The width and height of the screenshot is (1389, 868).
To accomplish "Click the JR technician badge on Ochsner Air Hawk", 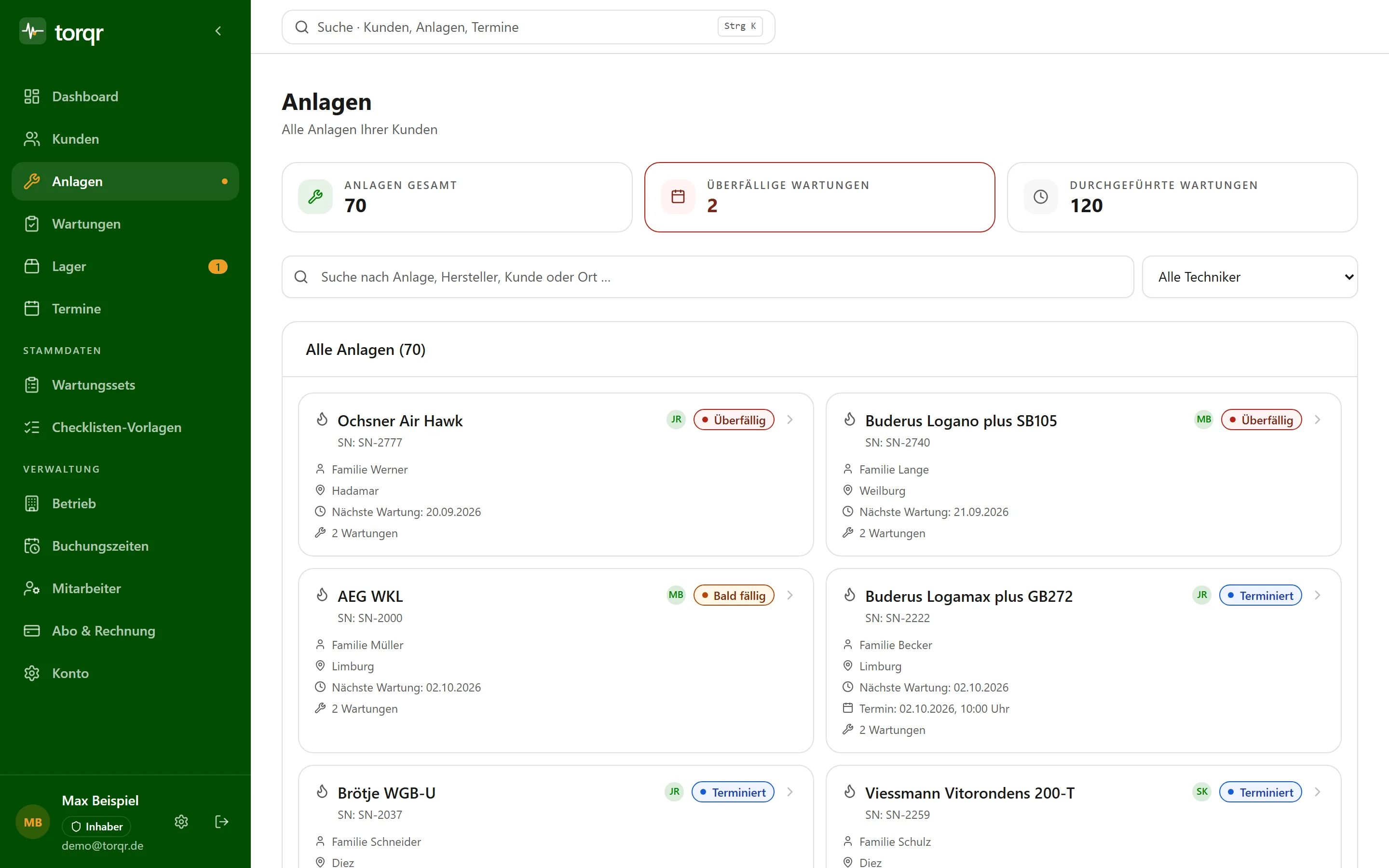I will (x=676, y=420).
